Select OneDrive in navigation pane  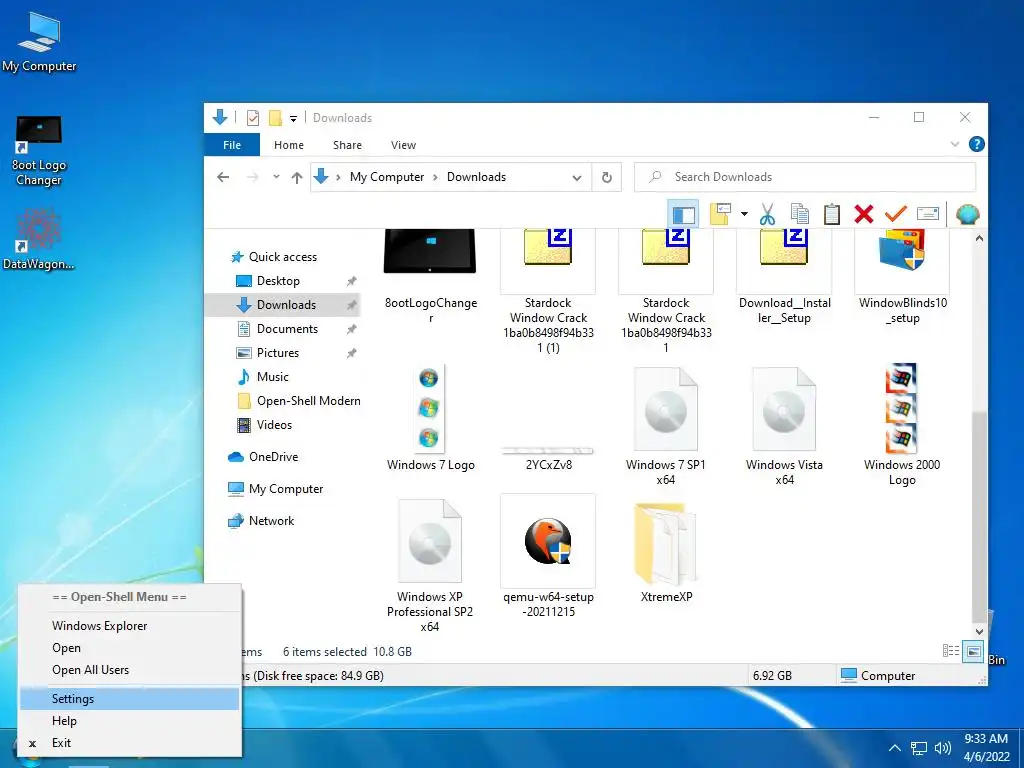(272, 456)
